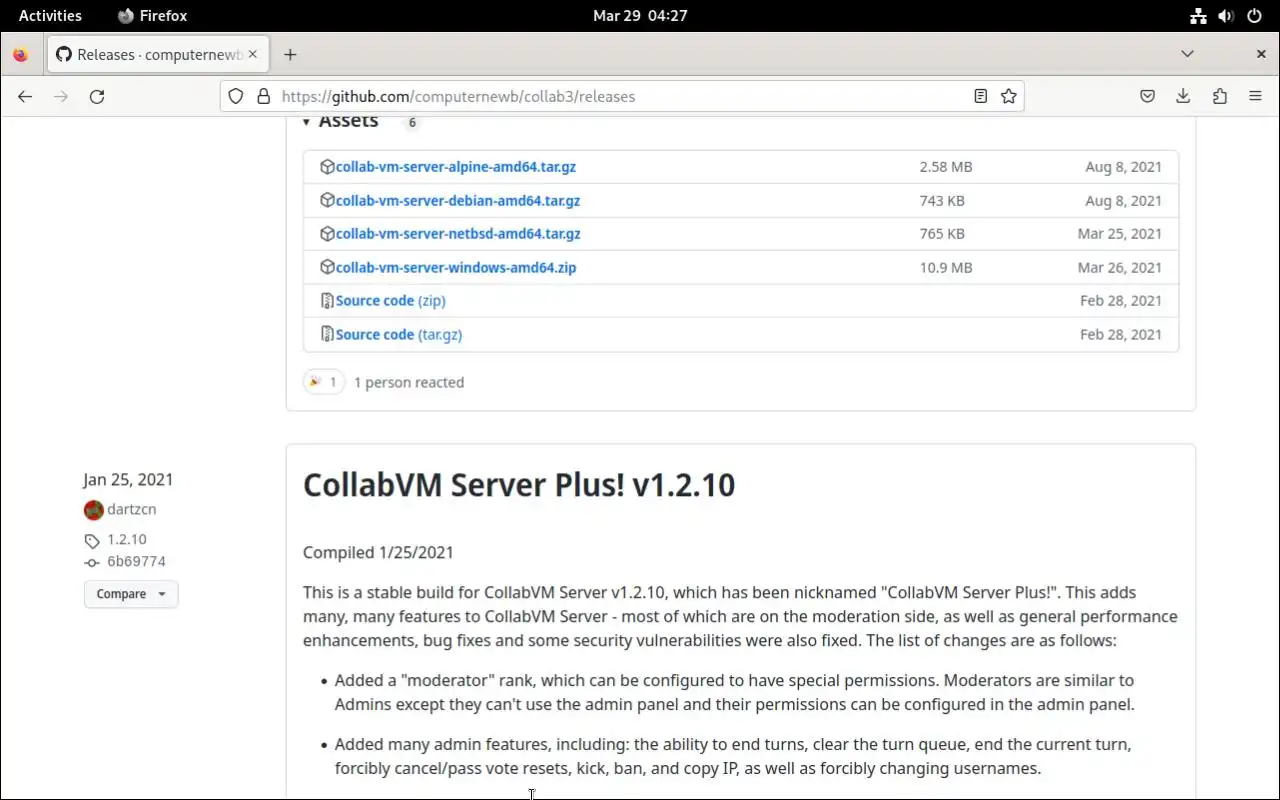Open the downloads panel

(x=1183, y=96)
